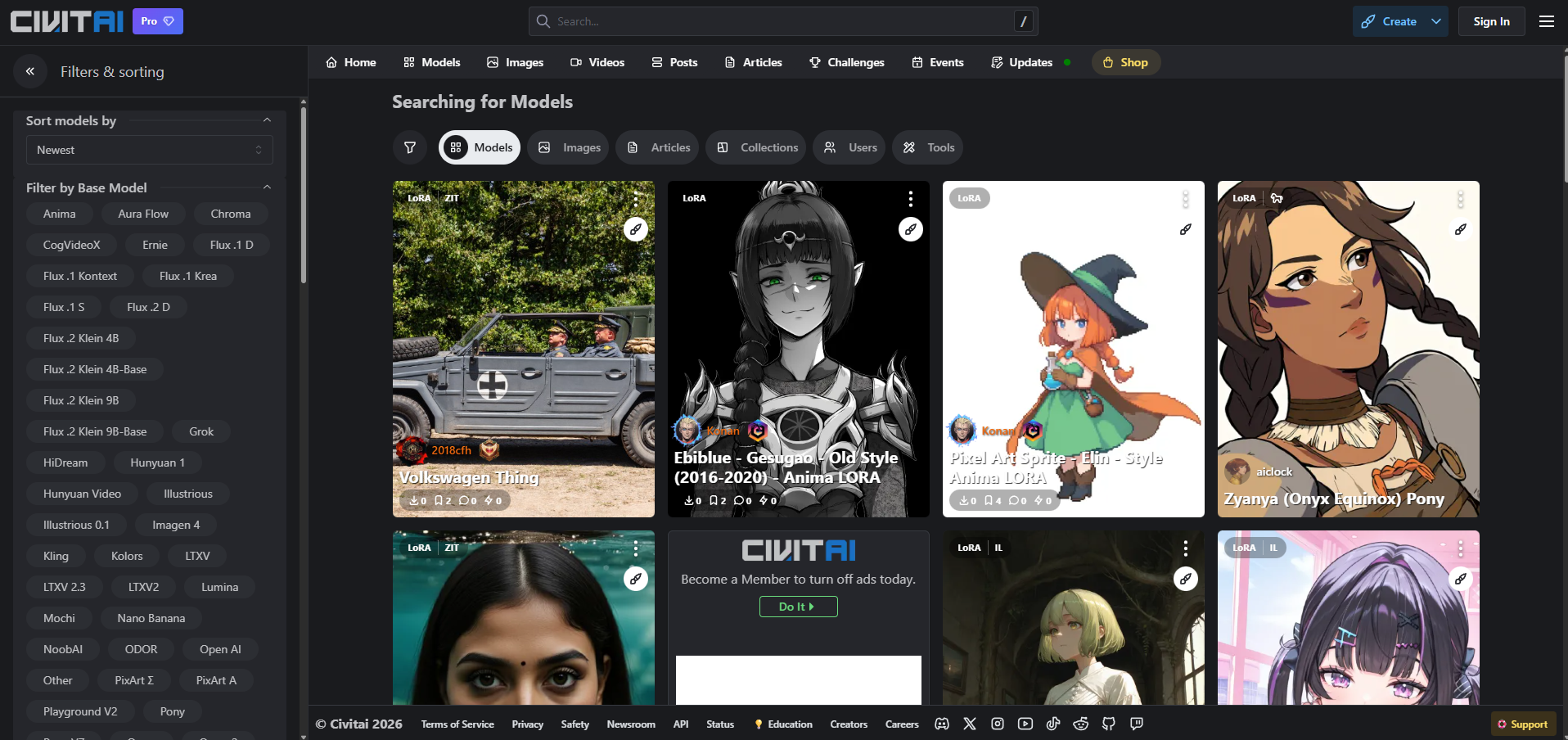Open the three-dot menu on Ebiblue Gesugao card
Image resolution: width=1568 pixels, height=740 pixels.
(x=911, y=199)
